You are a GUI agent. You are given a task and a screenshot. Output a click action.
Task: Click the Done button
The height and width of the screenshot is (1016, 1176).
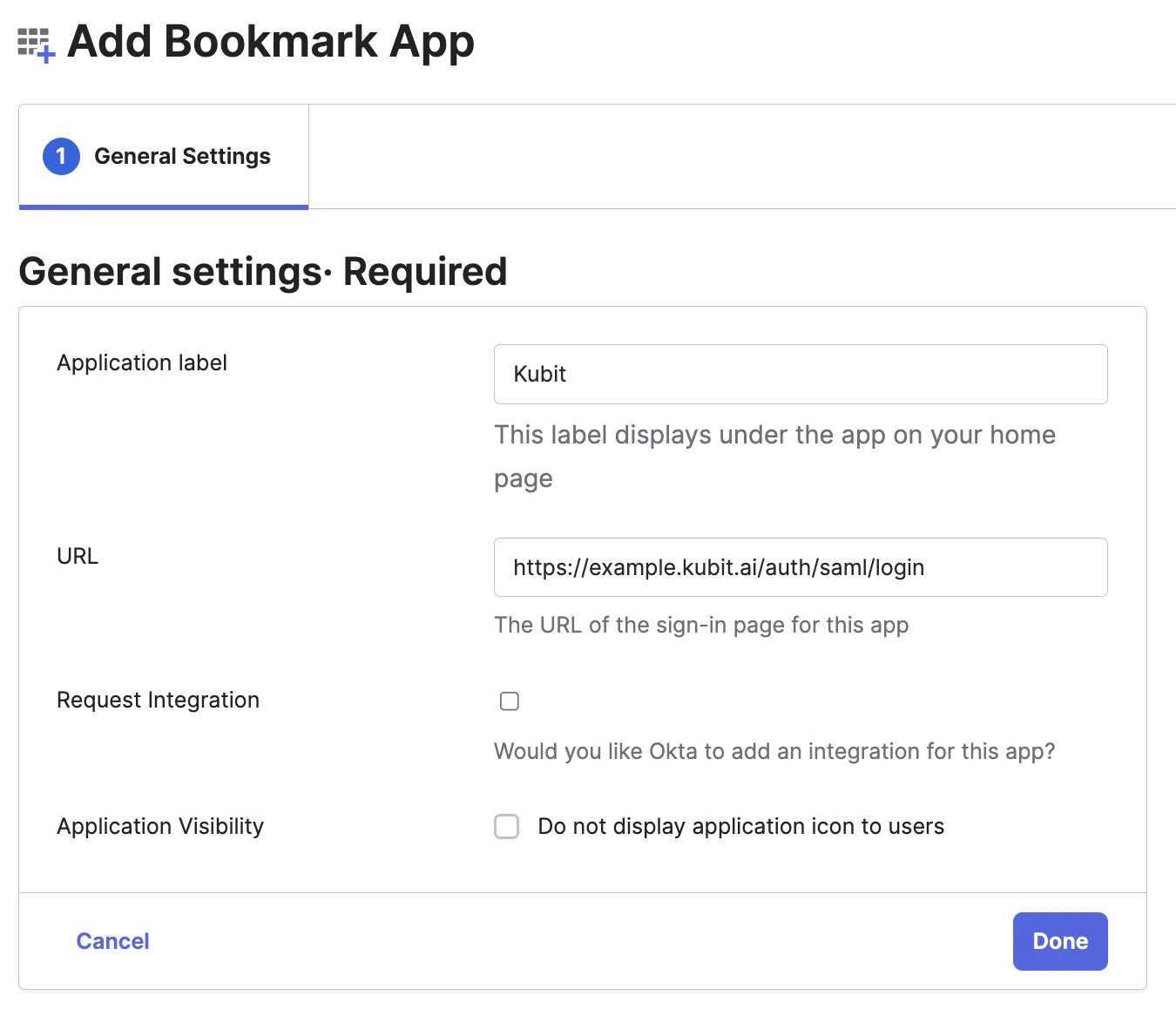point(1059,941)
